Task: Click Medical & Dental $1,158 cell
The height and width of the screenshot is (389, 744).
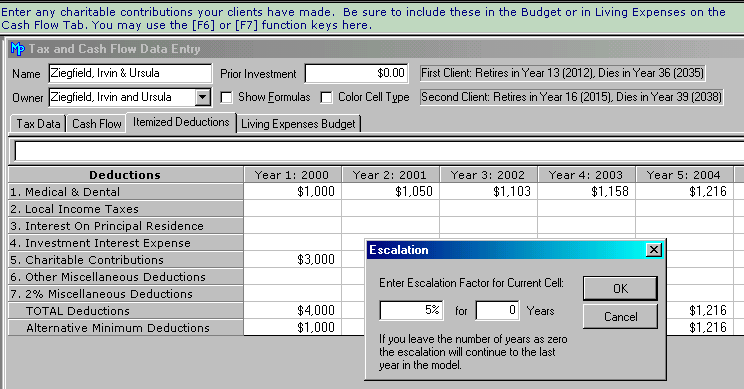Action: tap(586, 192)
